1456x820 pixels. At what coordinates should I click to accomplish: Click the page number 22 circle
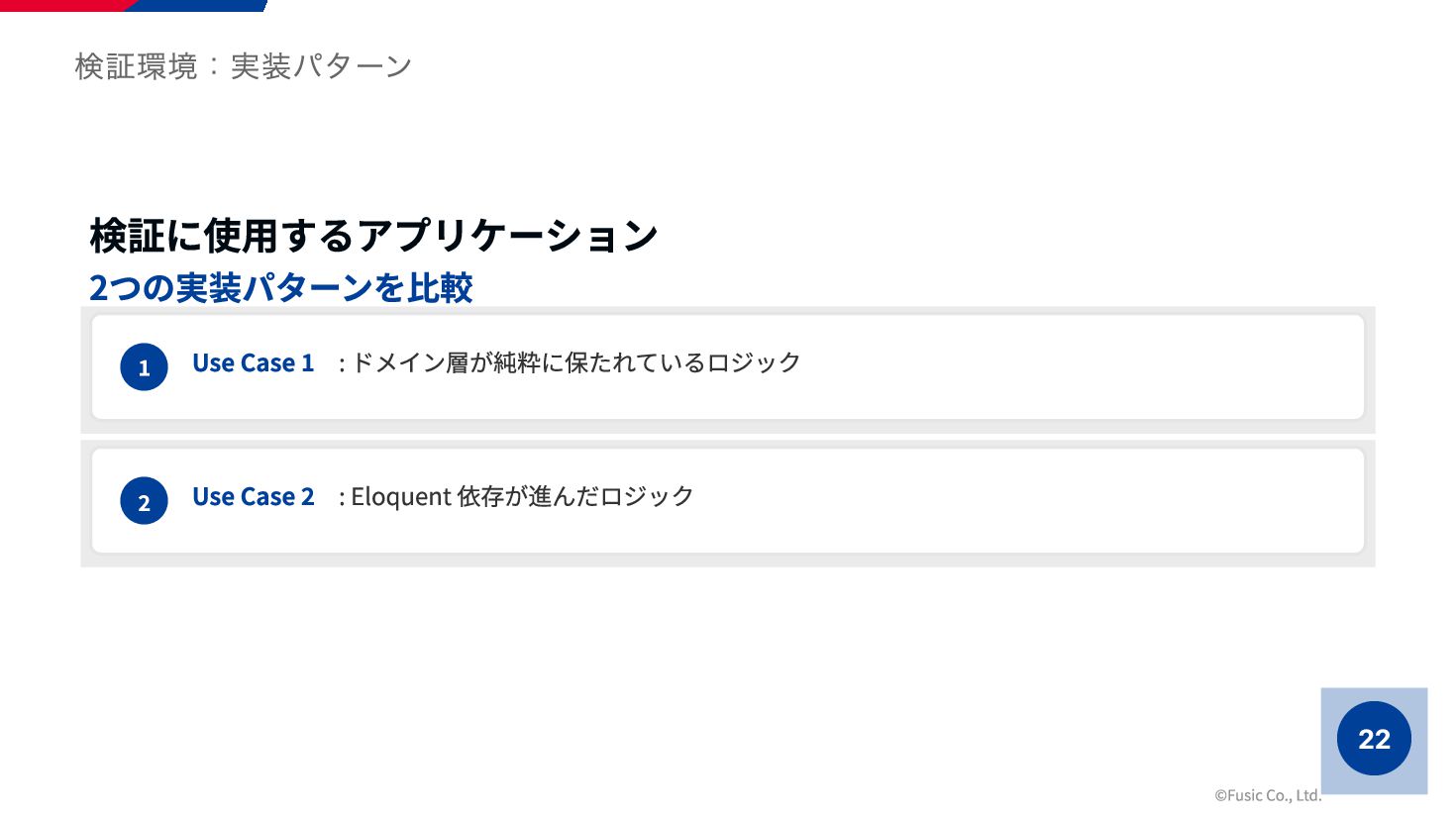pos(1374,738)
